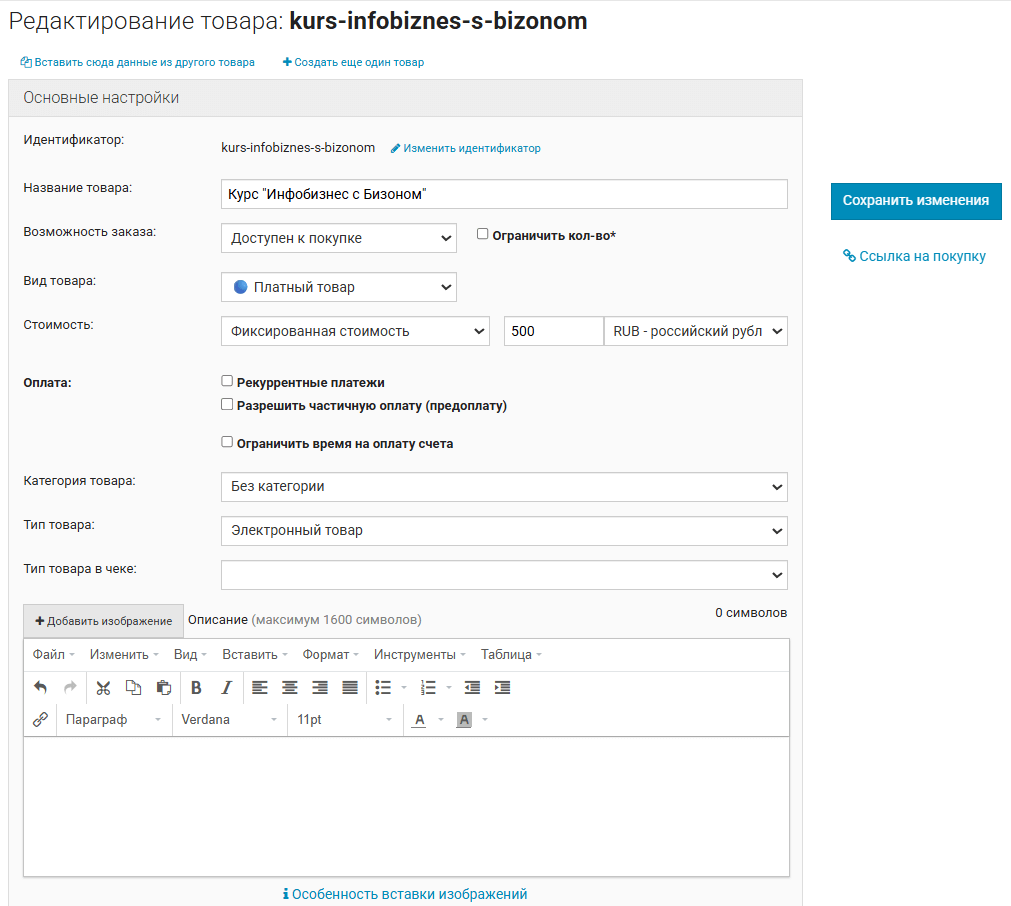The width and height of the screenshot is (1011, 906).
Task: Open the 'Таблица' menu in editor
Action: coord(510,655)
